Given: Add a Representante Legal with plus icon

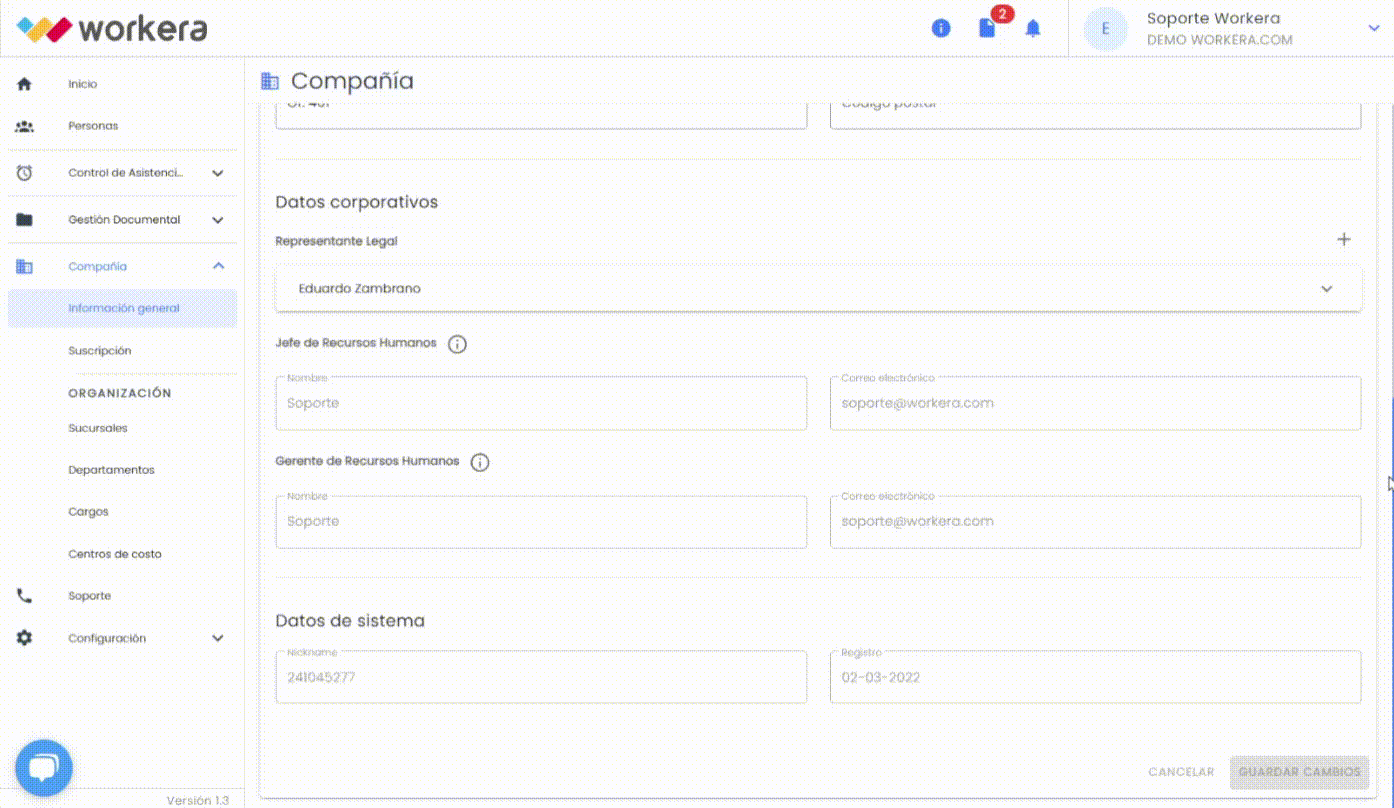Looking at the screenshot, I should (1344, 240).
